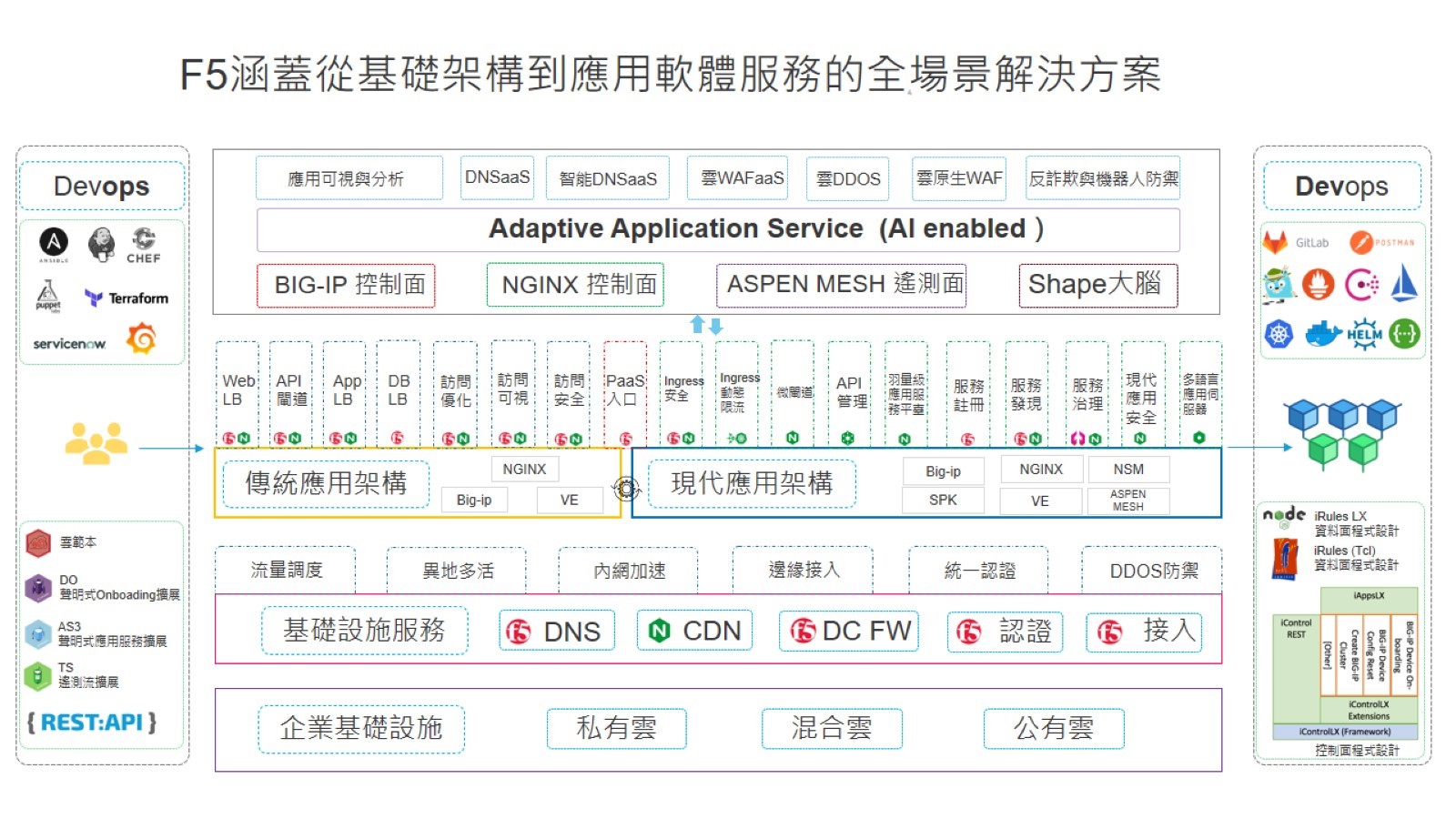The width and height of the screenshot is (1456, 819).
Task: Click the 企業基礎設施 box
Action: (x=361, y=729)
